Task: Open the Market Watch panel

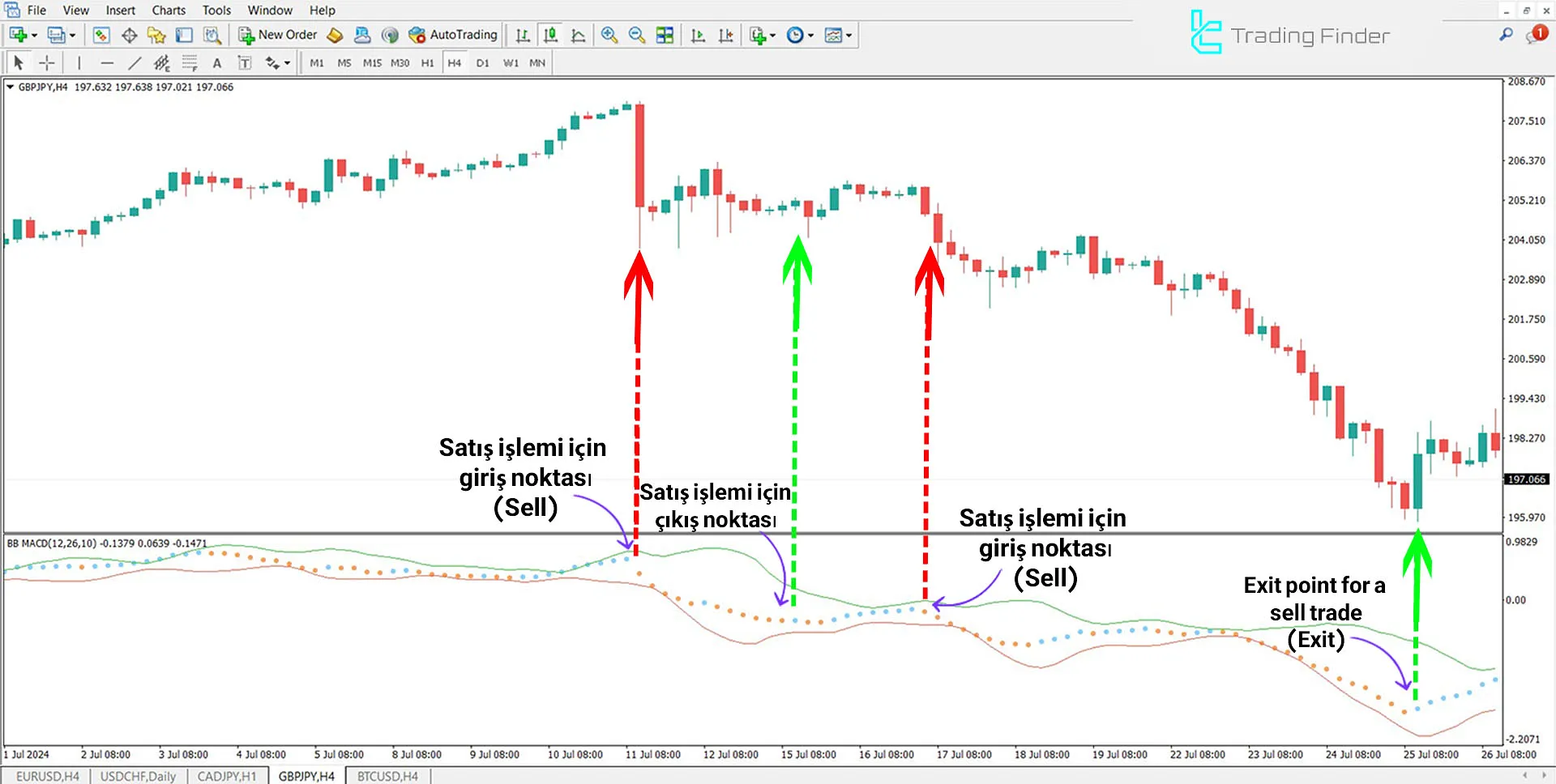Action: (x=101, y=35)
